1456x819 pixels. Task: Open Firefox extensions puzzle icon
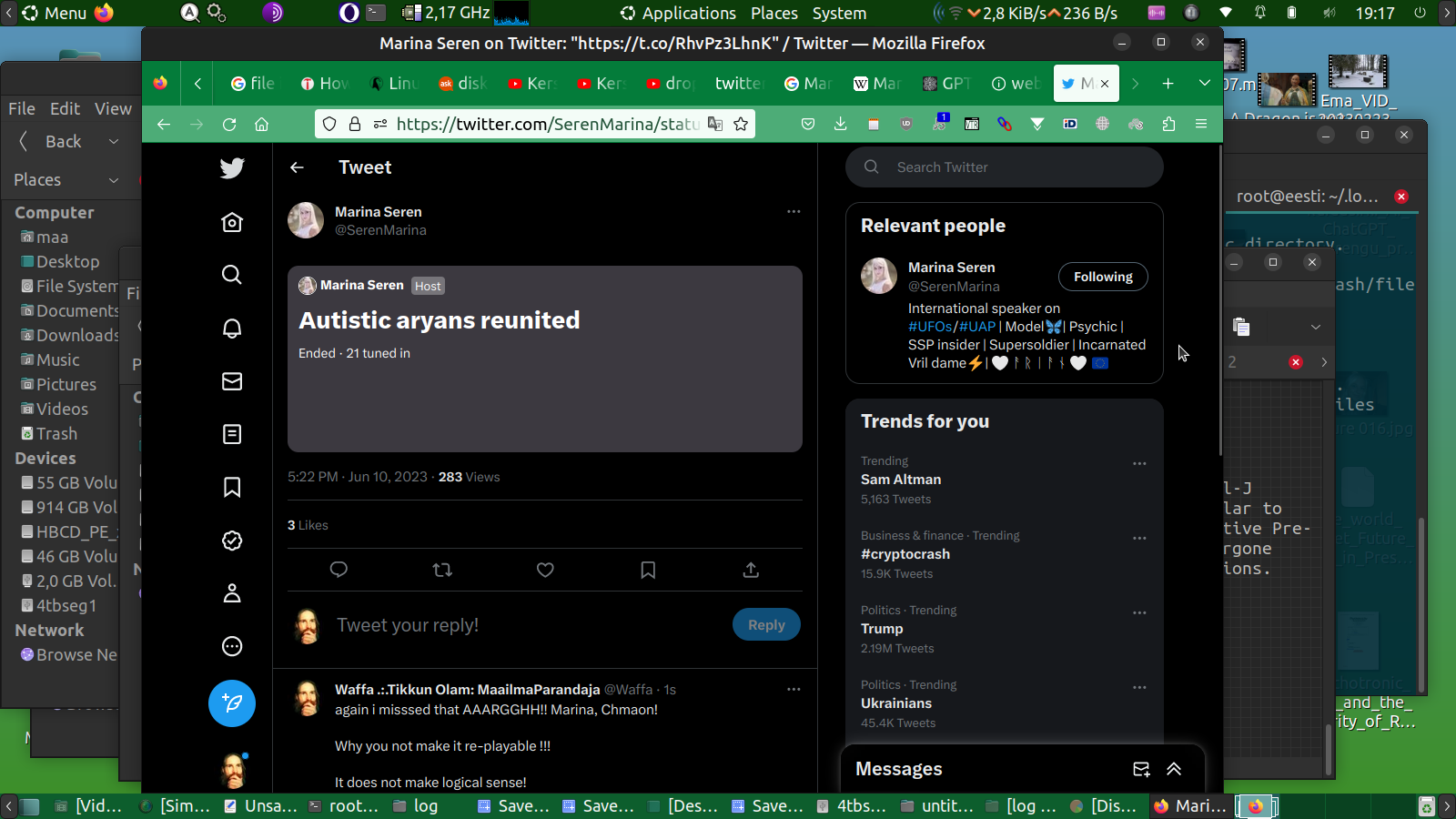coord(1168,124)
